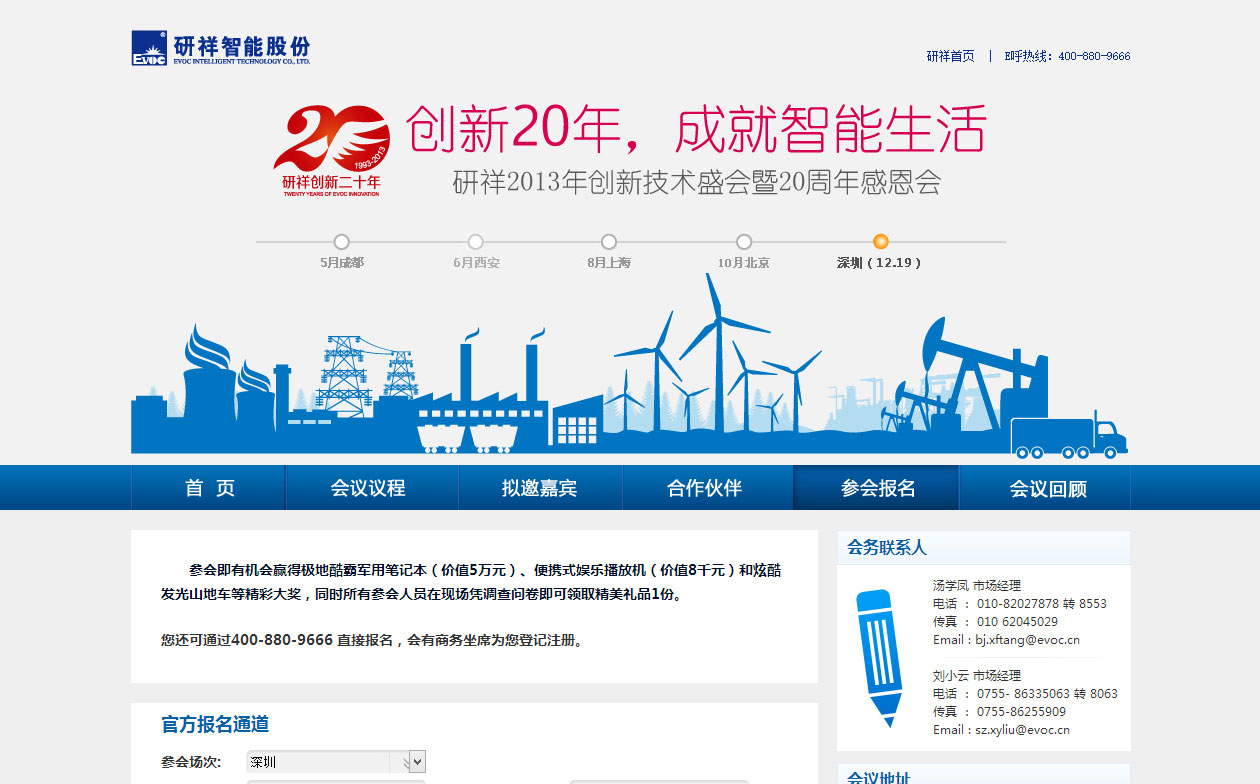Image resolution: width=1260 pixels, height=784 pixels.
Task: Click fax number 0755-86255909
Action: tap(1021, 712)
